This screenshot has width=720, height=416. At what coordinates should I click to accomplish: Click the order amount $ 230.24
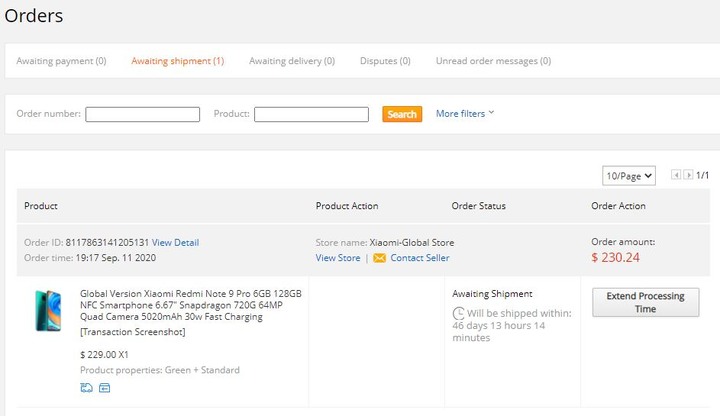pyautogui.click(x=615, y=257)
